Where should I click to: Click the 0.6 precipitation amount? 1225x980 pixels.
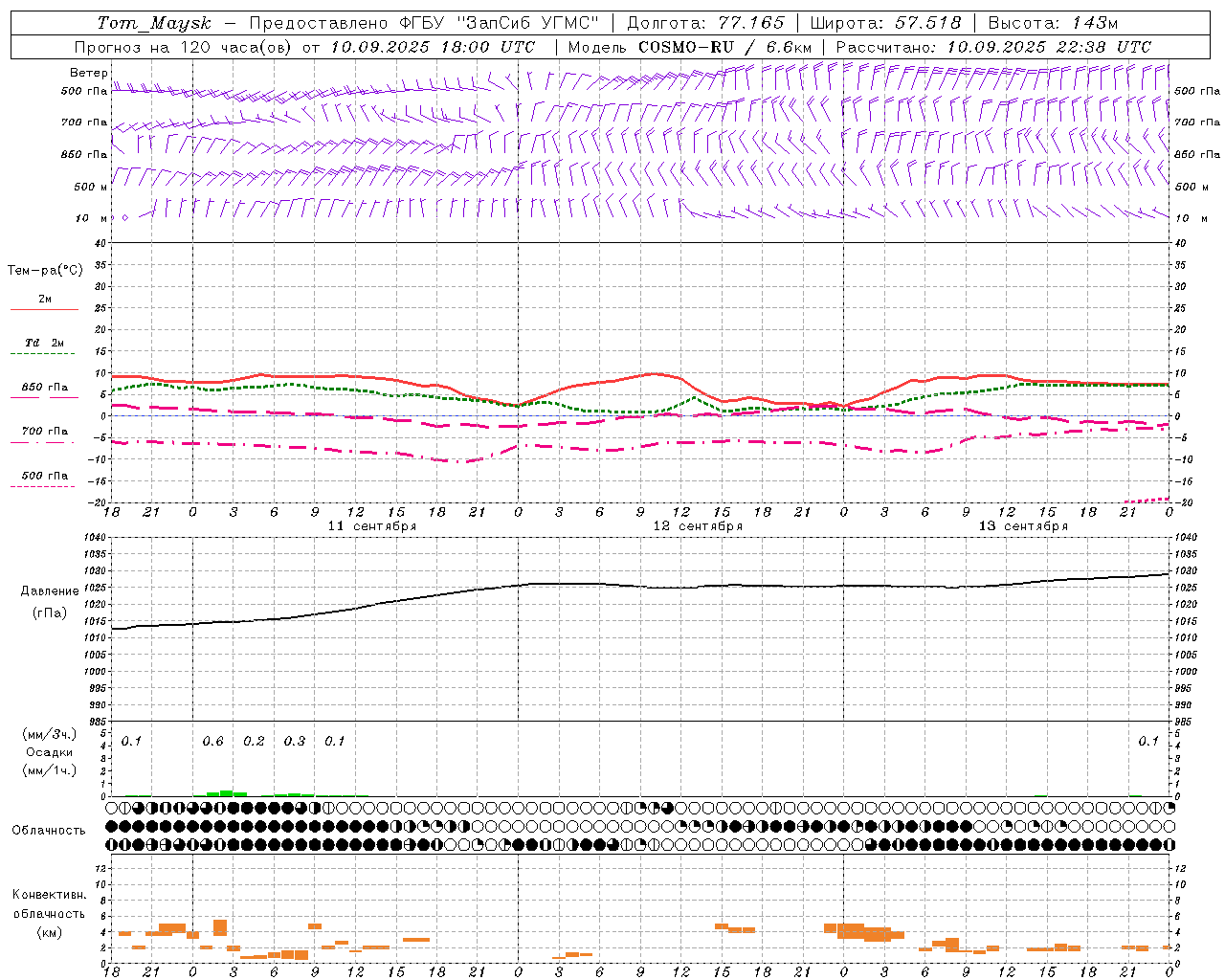point(212,742)
